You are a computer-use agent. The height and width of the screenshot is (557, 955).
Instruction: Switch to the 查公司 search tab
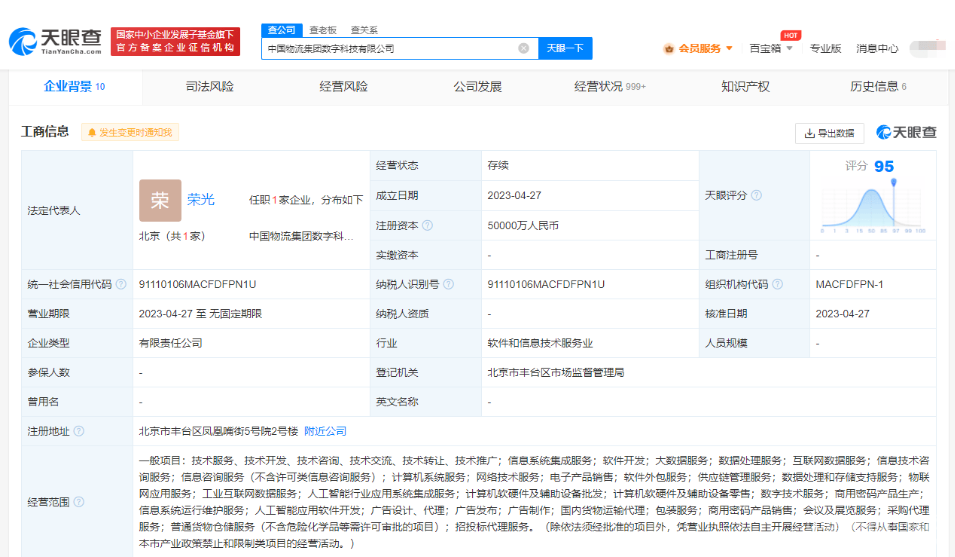(282, 30)
